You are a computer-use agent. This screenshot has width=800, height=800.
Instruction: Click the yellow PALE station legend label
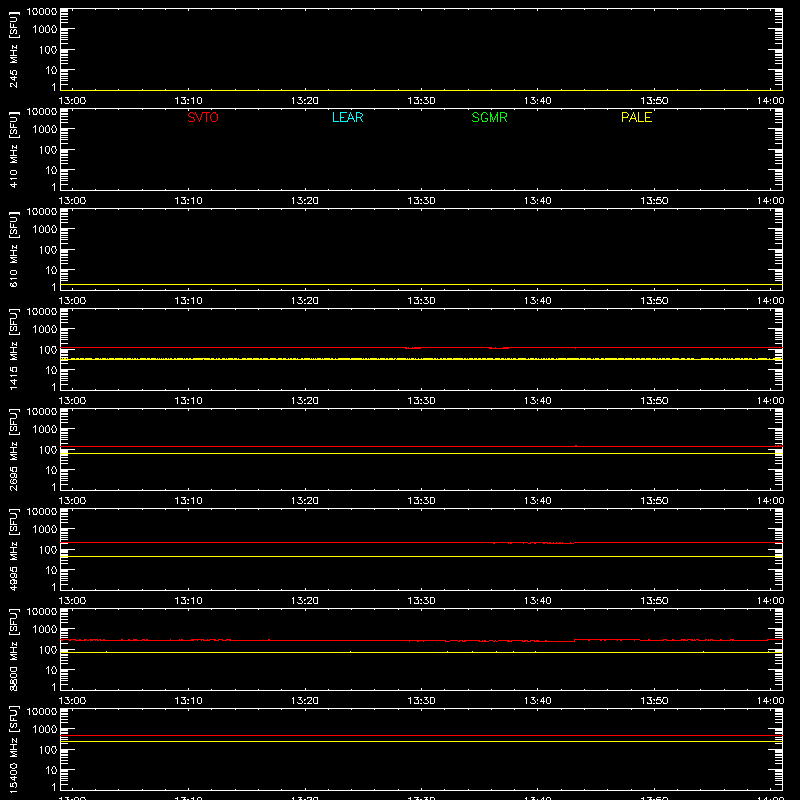tap(636, 117)
